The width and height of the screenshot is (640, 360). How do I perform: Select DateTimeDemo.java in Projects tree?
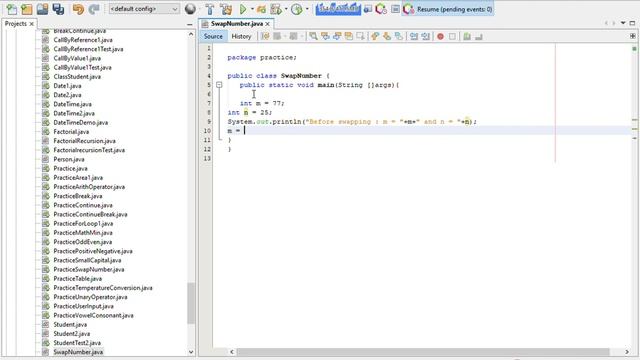click(80, 122)
